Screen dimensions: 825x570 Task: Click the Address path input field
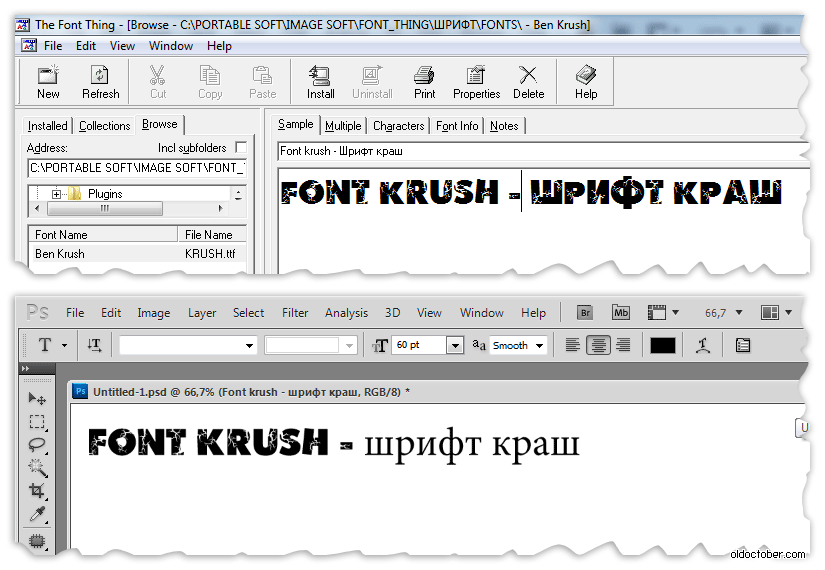137,168
